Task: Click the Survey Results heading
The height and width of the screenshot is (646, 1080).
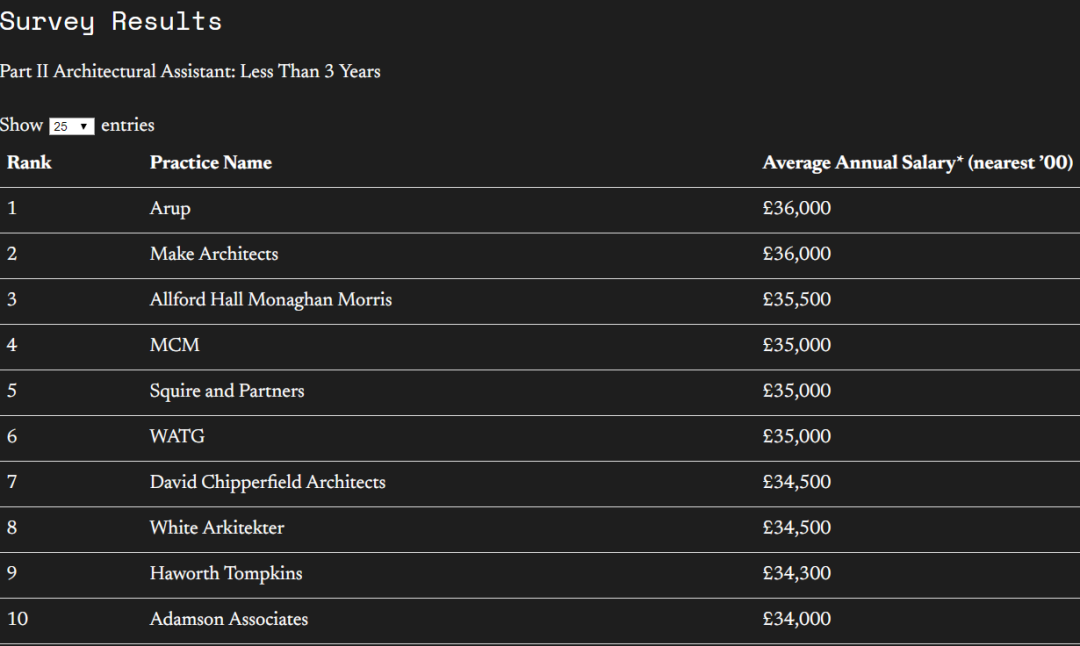Action: point(111,22)
